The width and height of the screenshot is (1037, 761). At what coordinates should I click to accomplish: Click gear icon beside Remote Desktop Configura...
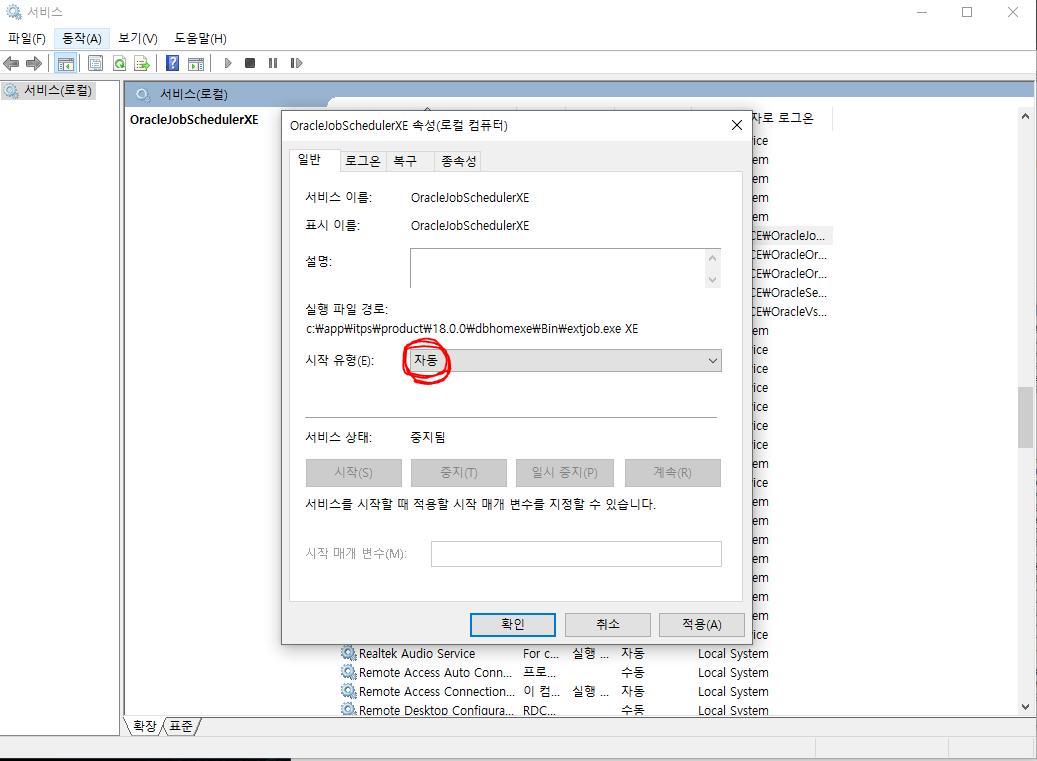349,709
